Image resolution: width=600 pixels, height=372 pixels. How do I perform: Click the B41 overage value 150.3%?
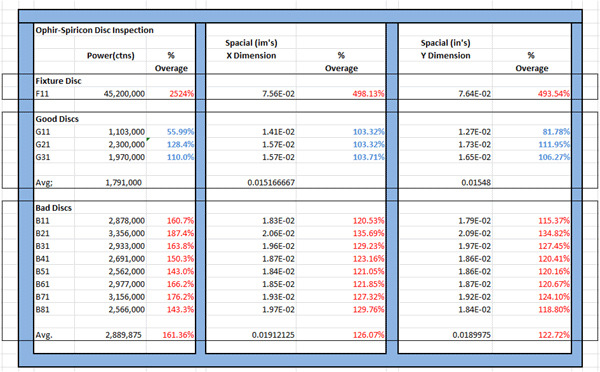point(180,259)
